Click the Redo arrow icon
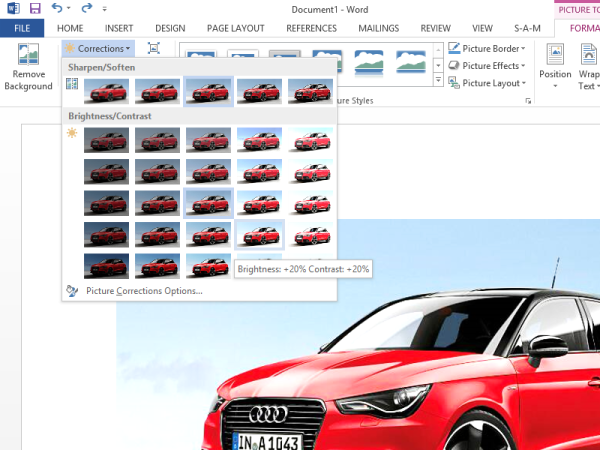 tap(88, 8)
